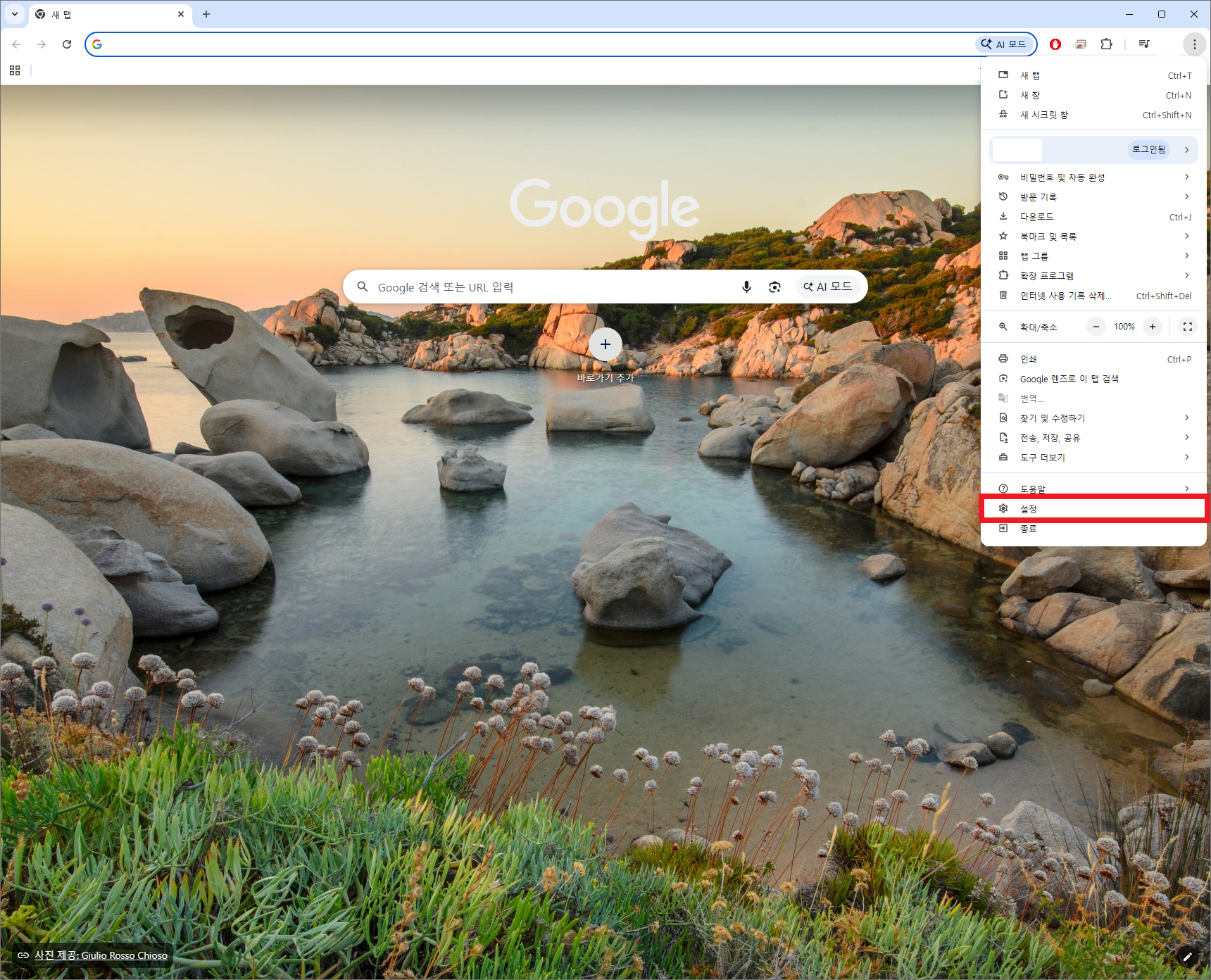Click AI 모드 button in address bar
The height and width of the screenshot is (980, 1211).
pos(1004,44)
